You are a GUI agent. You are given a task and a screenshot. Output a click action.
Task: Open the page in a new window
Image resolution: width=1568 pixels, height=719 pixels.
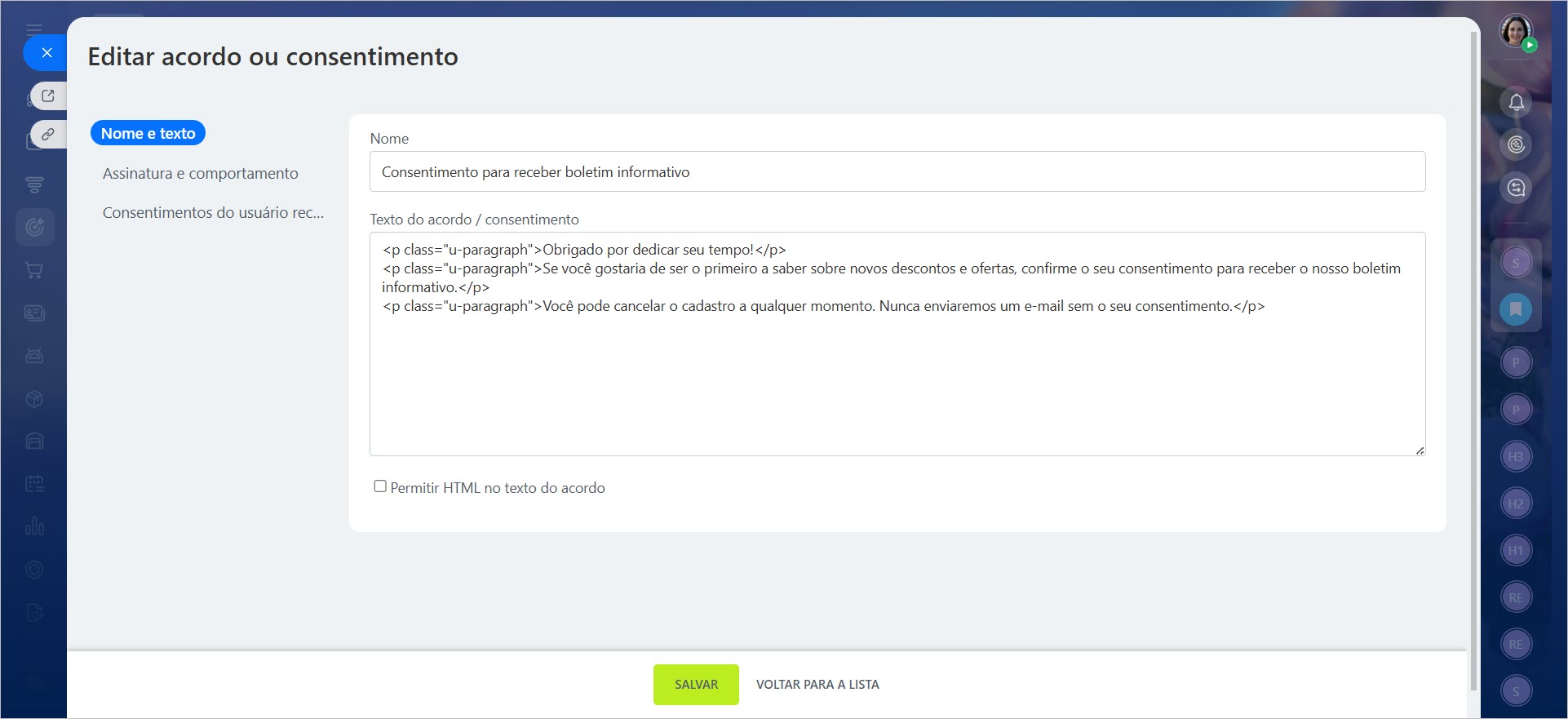[48, 95]
